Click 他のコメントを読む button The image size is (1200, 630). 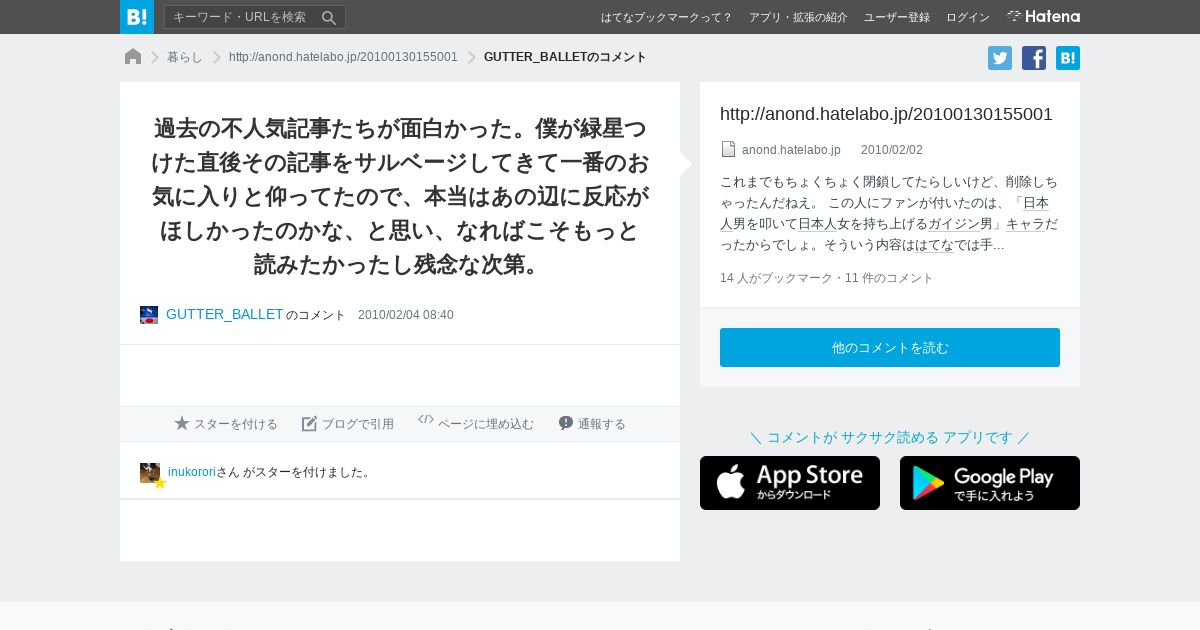890,347
